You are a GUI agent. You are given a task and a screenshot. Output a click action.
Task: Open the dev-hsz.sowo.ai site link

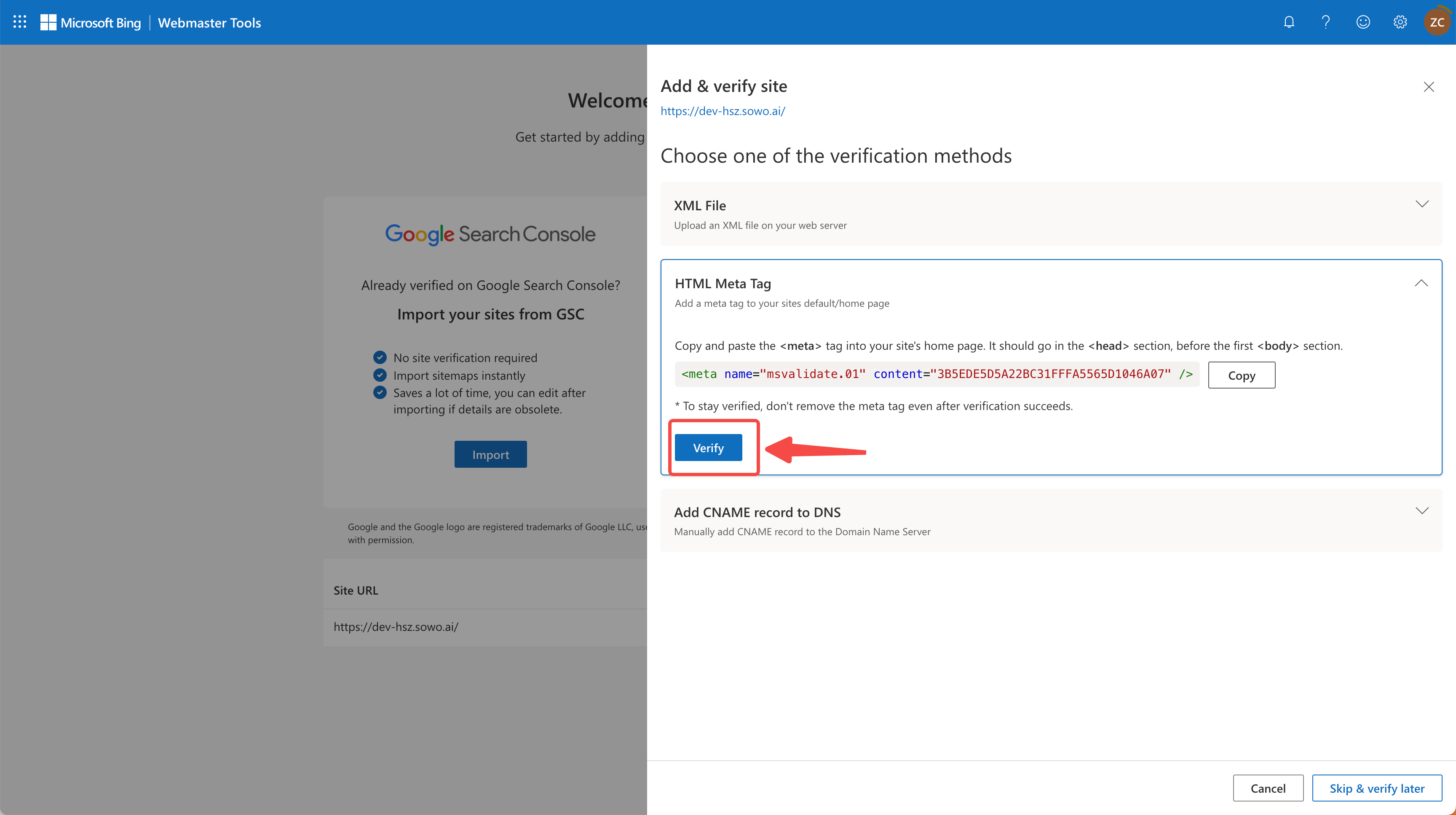coord(723,111)
